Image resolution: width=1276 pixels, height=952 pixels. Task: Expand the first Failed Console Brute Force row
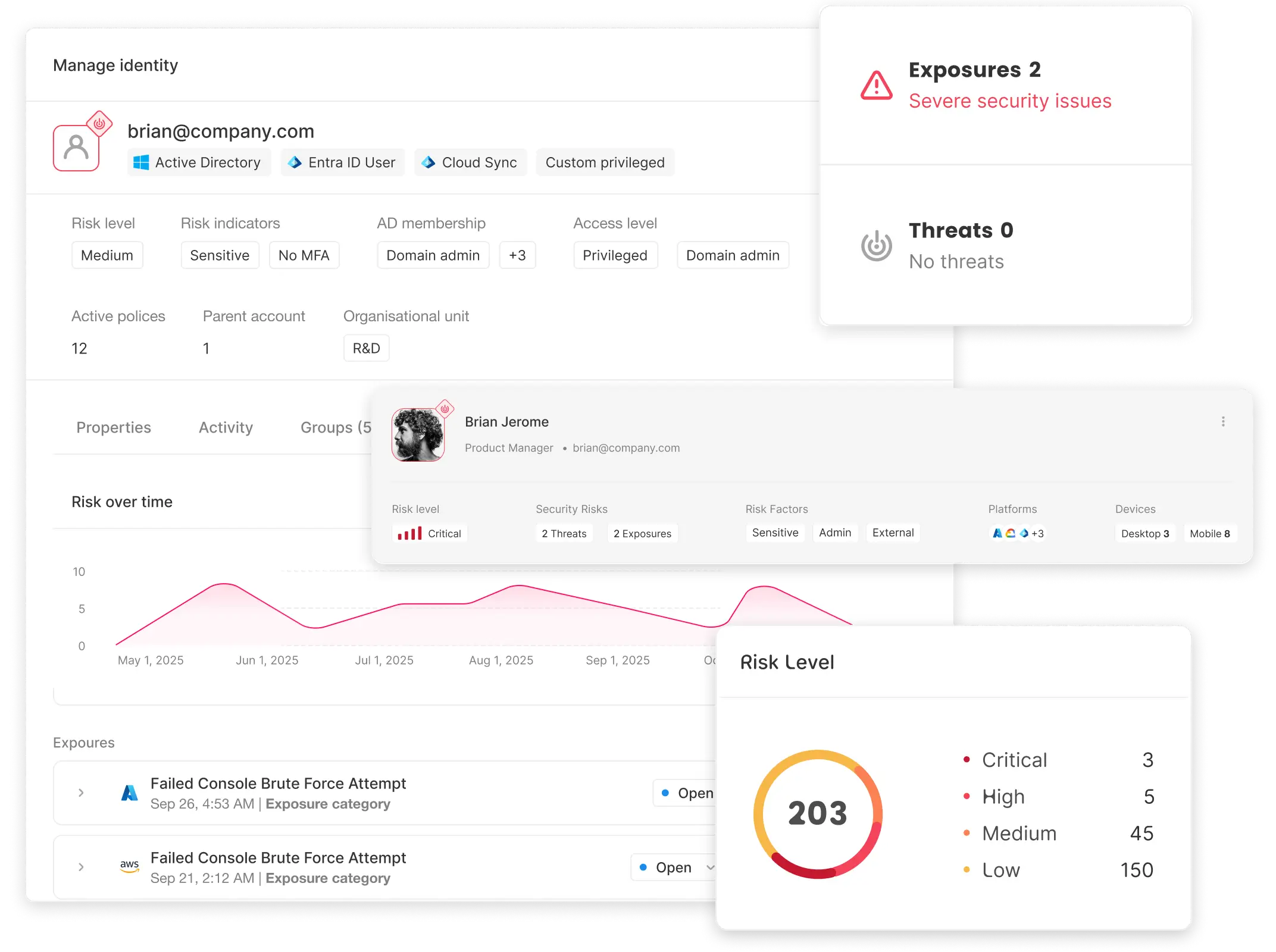click(x=81, y=793)
